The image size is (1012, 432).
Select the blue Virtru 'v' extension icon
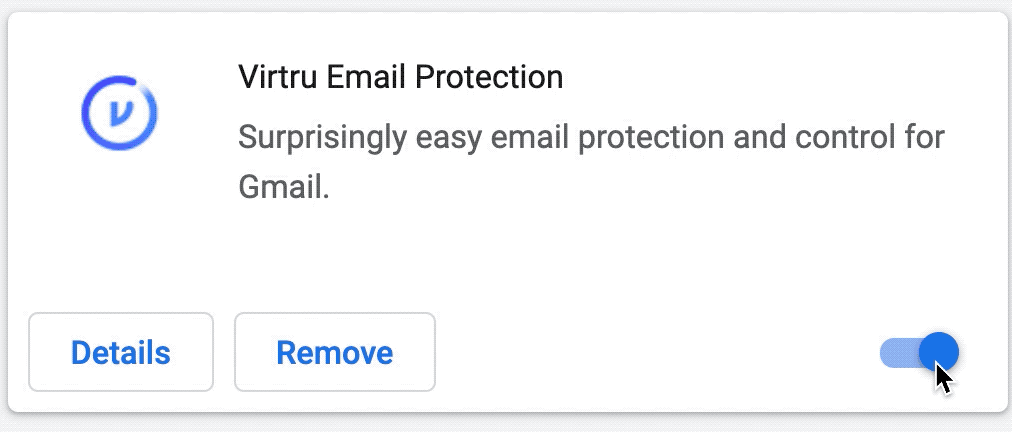click(119, 114)
